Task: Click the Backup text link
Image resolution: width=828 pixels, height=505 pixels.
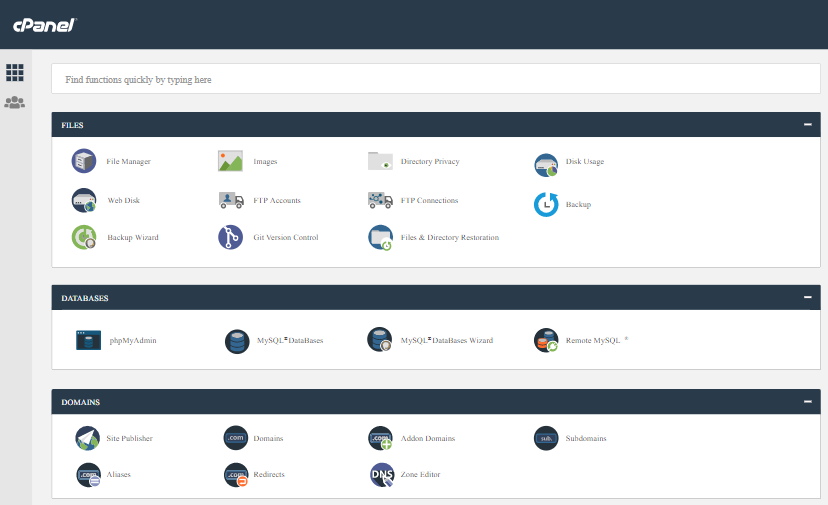Action: coord(578,204)
